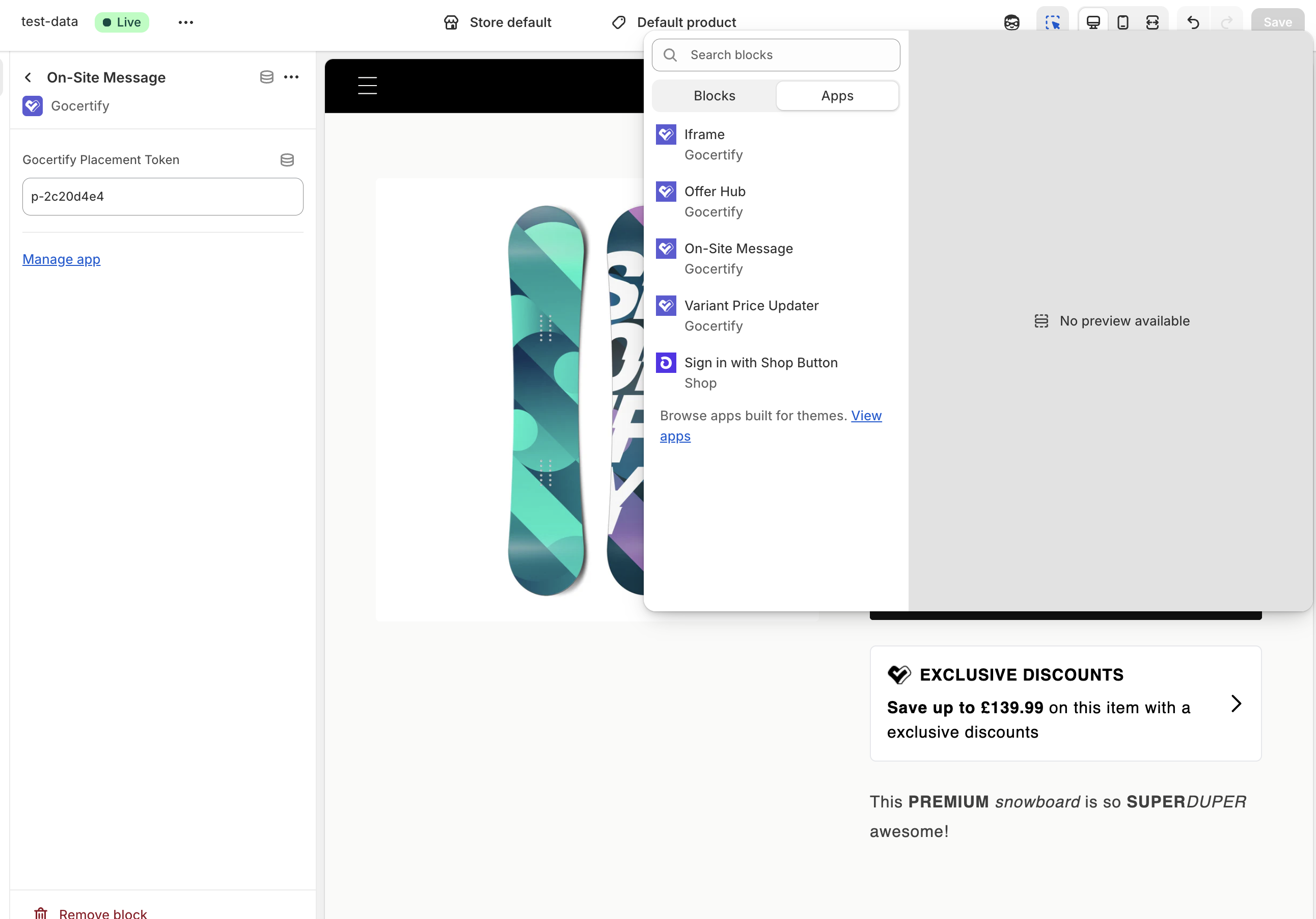The height and width of the screenshot is (919, 1316).
Task: Open the three-dot menu next to On-Site Message
Action: pos(292,77)
